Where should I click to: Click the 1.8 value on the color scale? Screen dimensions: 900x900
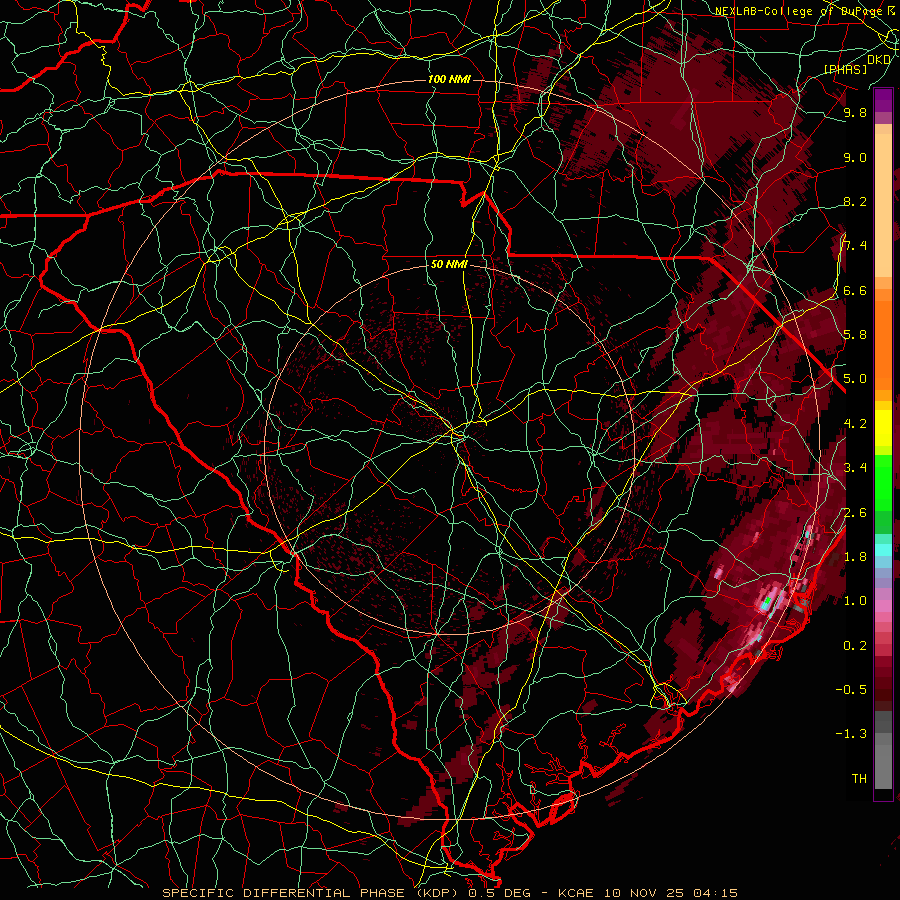point(855,557)
